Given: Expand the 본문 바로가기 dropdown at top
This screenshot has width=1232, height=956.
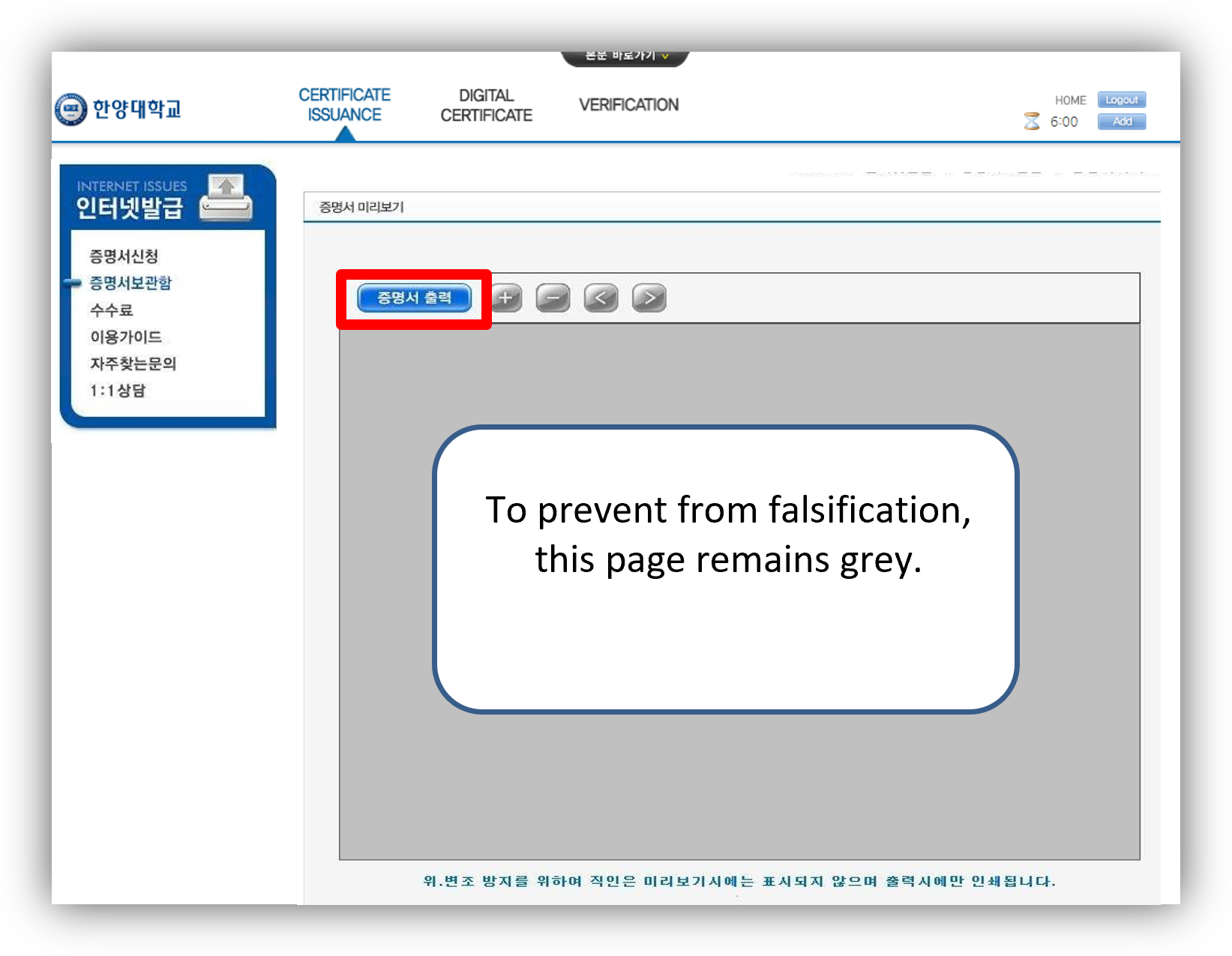Looking at the screenshot, I should [x=625, y=57].
